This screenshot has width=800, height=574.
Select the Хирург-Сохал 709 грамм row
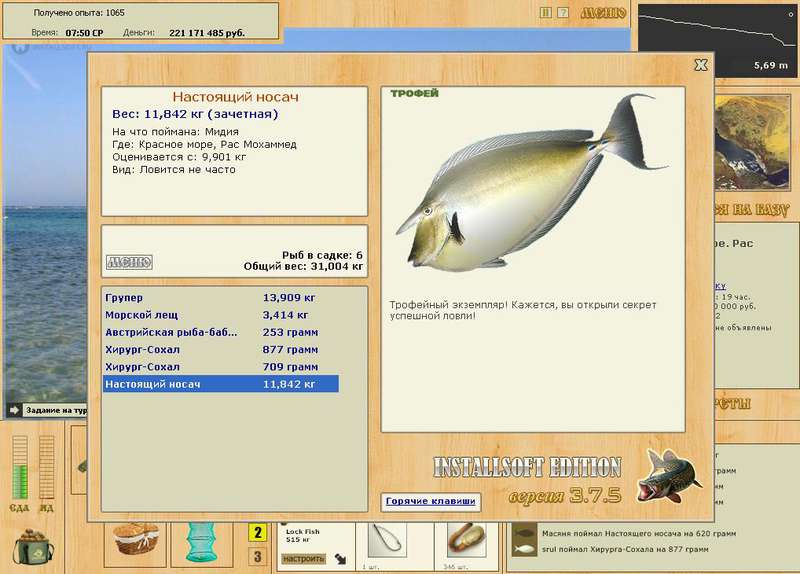pyautogui.click(x=221, y=367)
